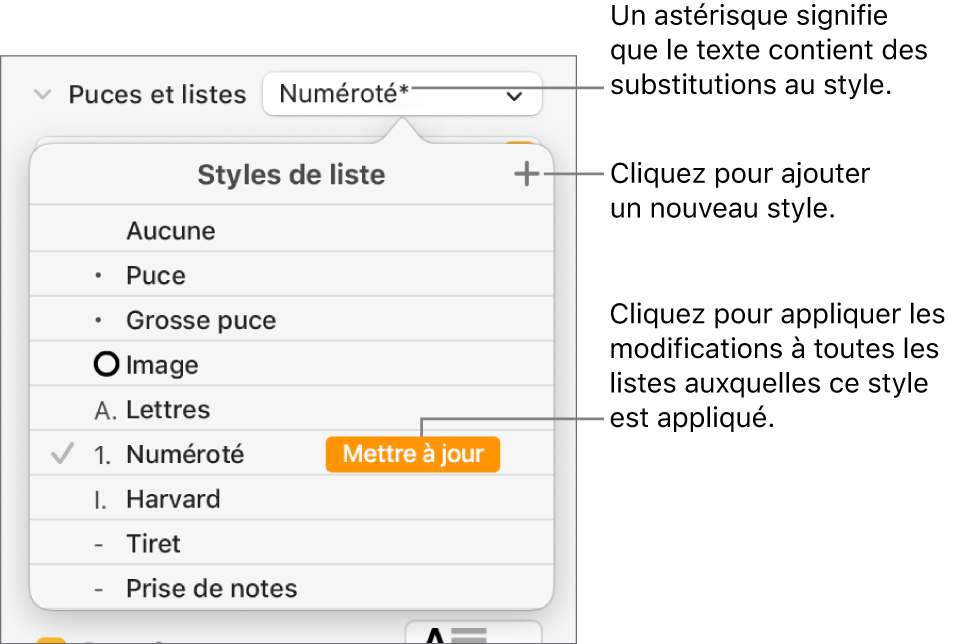Select the Lettres list style
The width and height of the screenshot is (960, 644).
coord(291,410)
